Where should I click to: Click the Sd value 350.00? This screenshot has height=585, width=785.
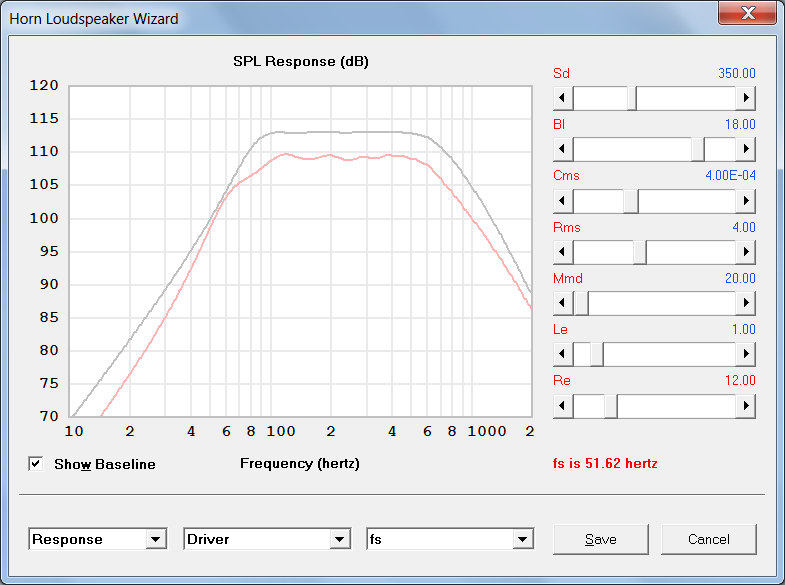pos(736,73)
